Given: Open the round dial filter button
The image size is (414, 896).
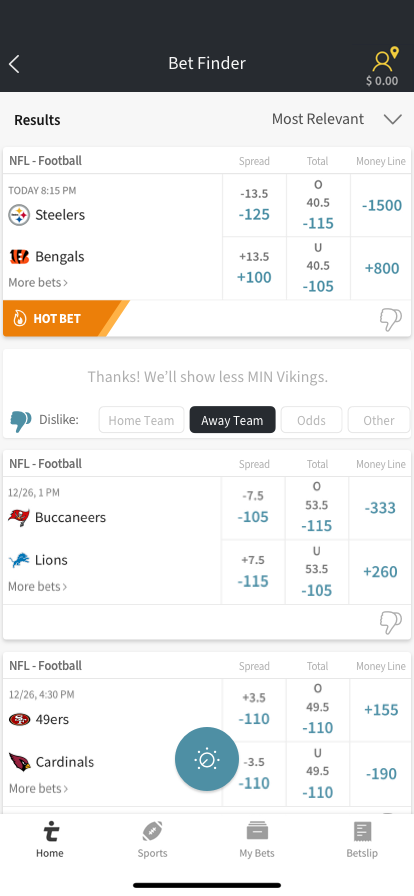Looking at the screenshot, I should 206,759.
